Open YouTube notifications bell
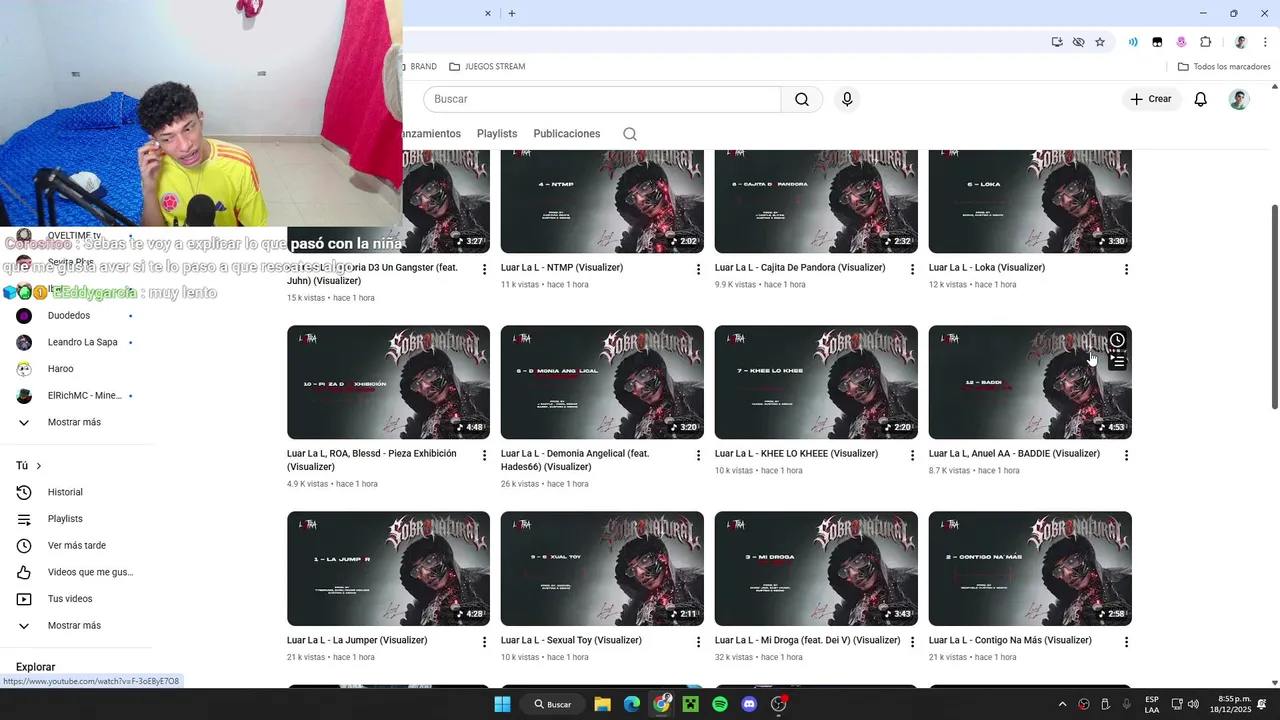Screen dimensions: 1280x720 (x=1200, y=99)
